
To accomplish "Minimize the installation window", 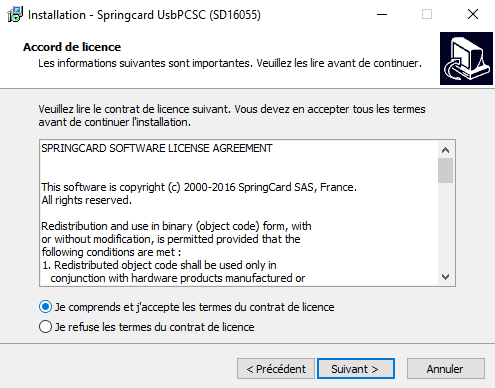I will [x=382, y=14].
